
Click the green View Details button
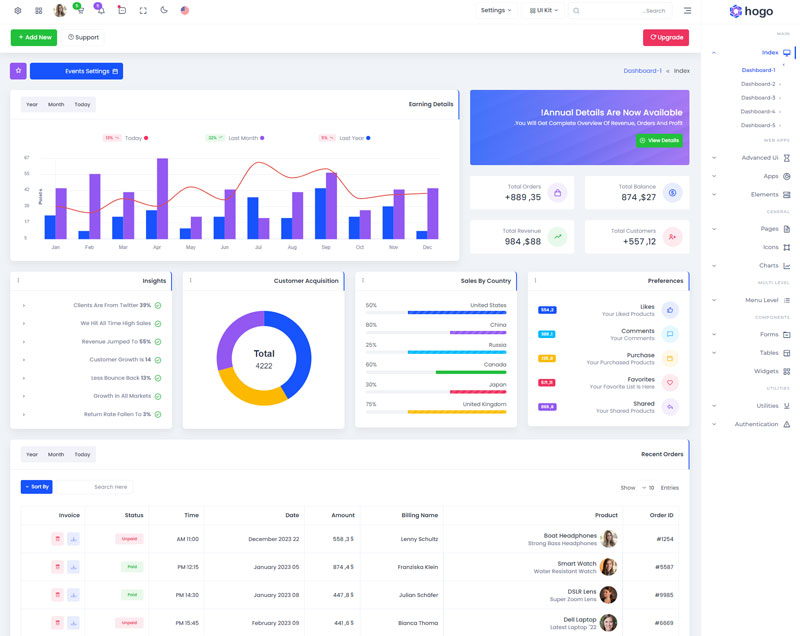click(x=659, y=141)
